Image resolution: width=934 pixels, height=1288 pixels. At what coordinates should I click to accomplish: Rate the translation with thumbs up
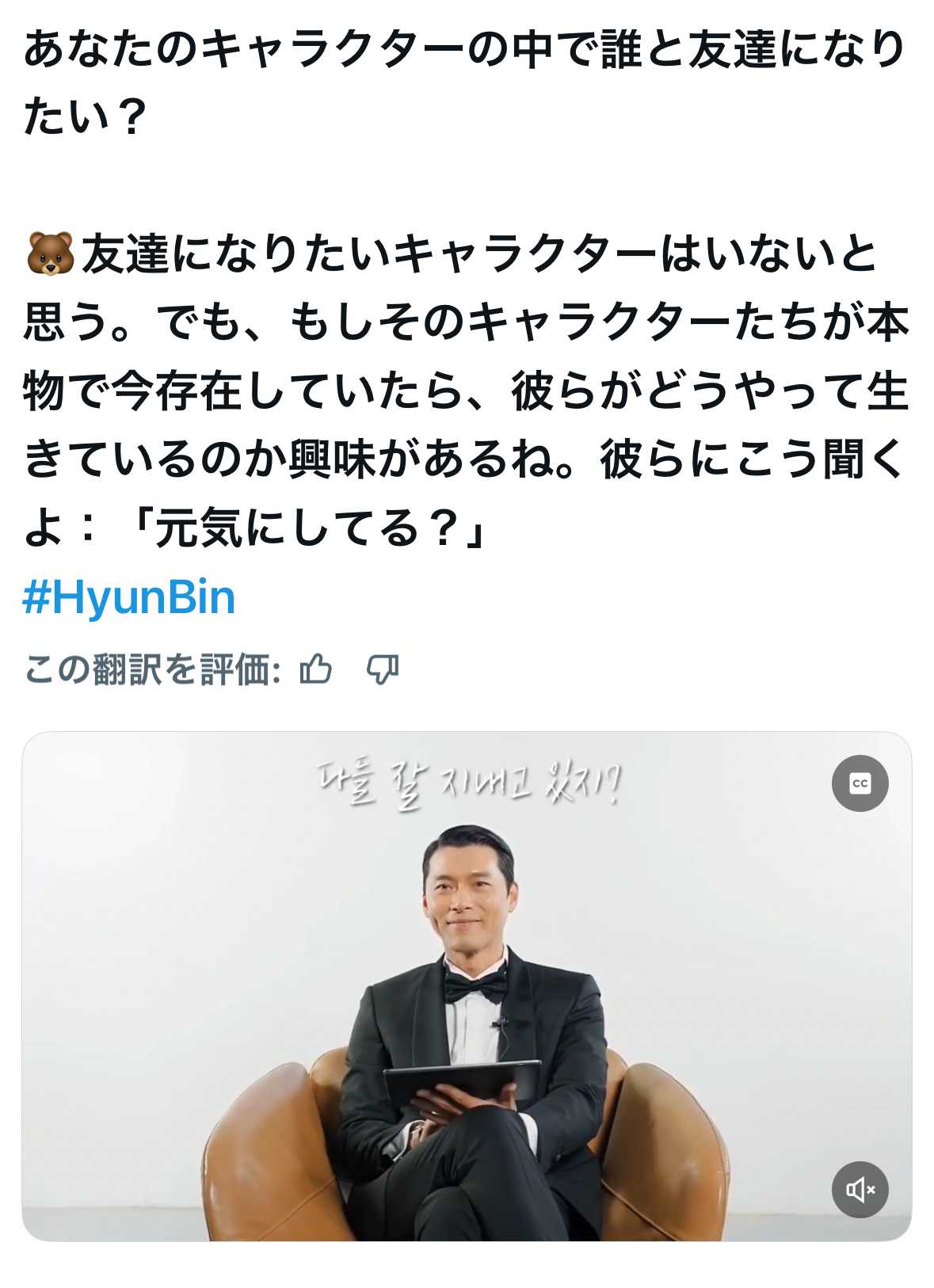coord(315,670)
